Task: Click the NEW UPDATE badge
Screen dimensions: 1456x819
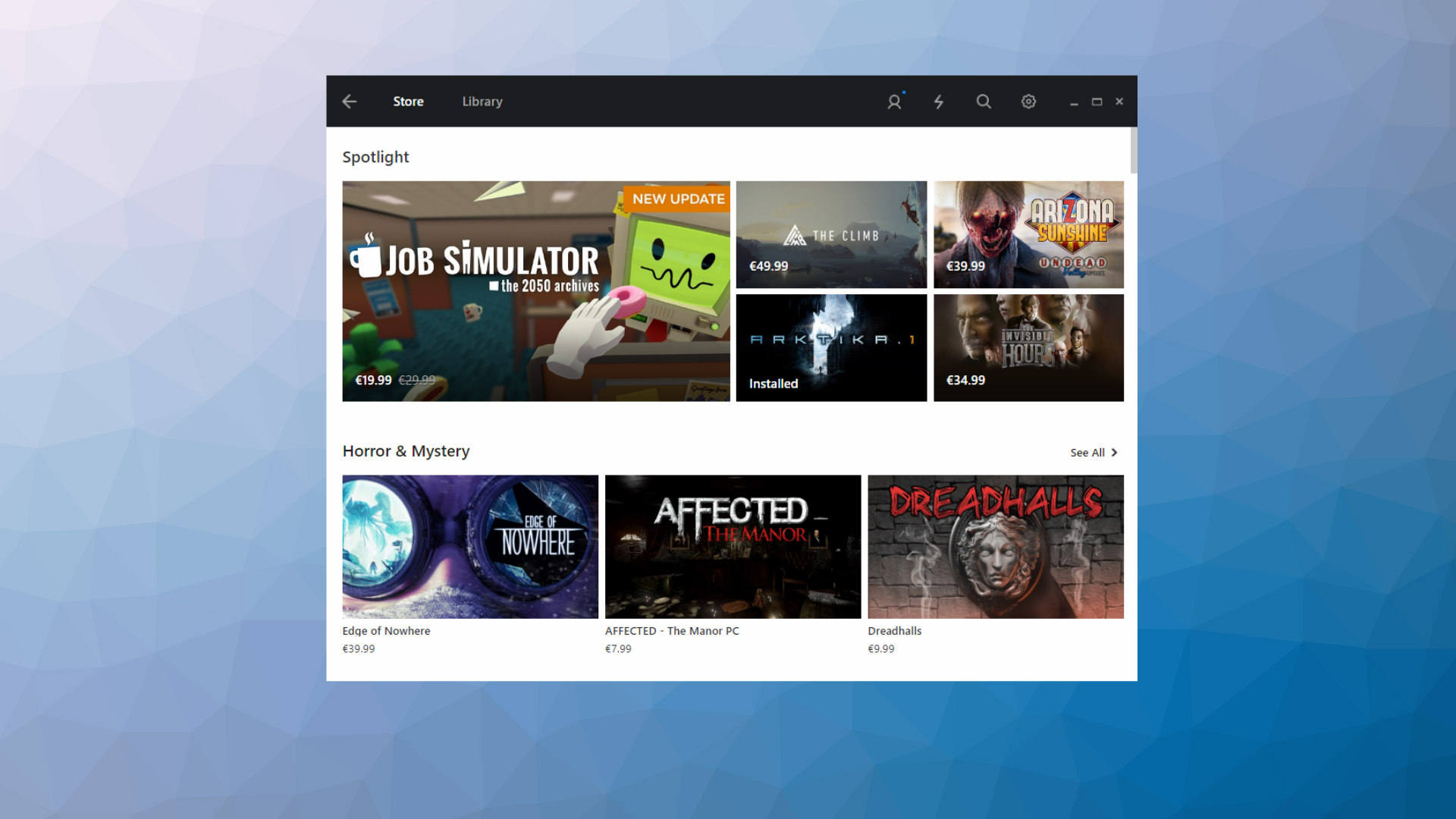Action: [x=677, y=199]
